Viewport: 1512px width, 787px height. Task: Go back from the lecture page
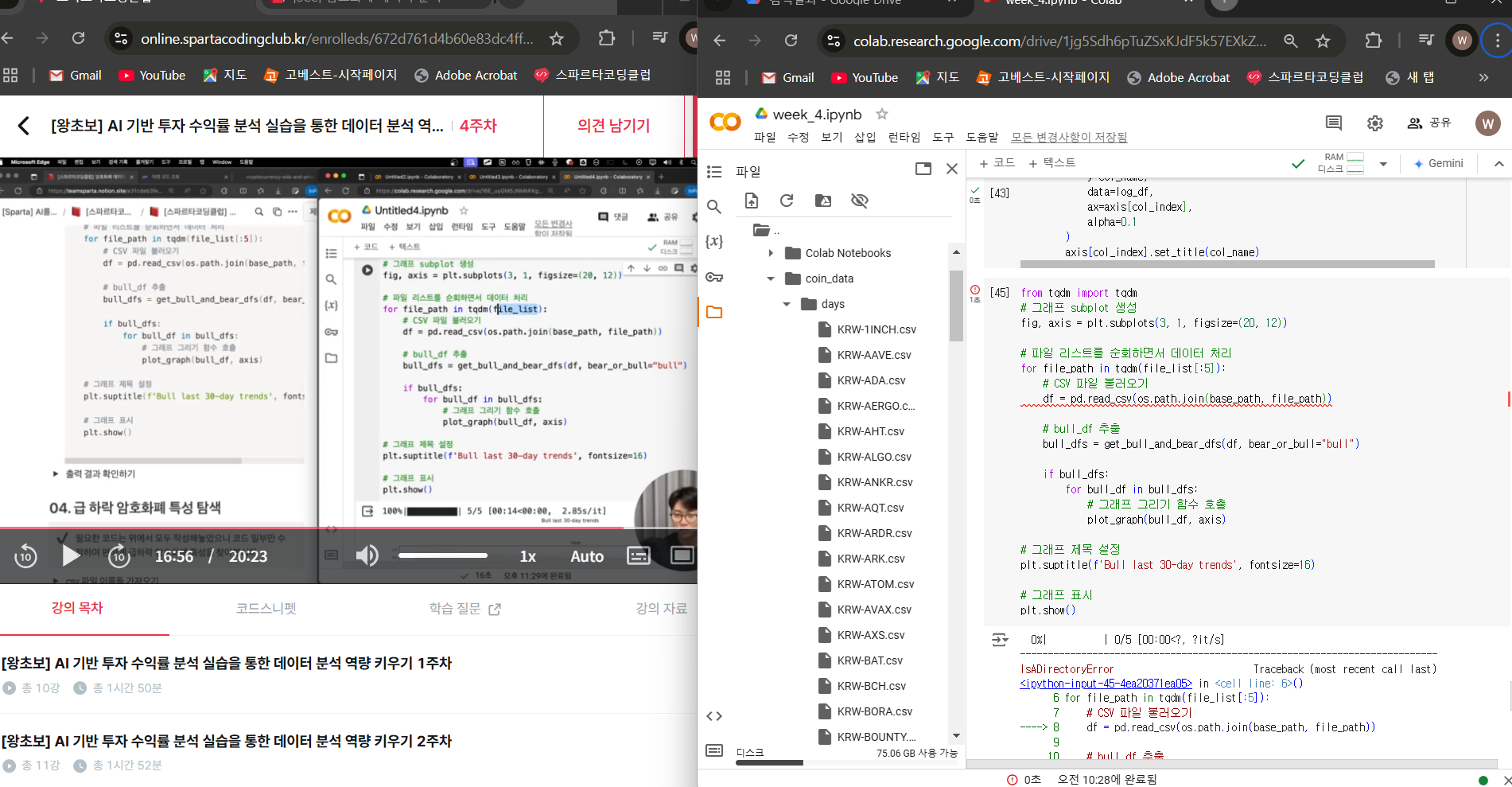tap(24, 126)
